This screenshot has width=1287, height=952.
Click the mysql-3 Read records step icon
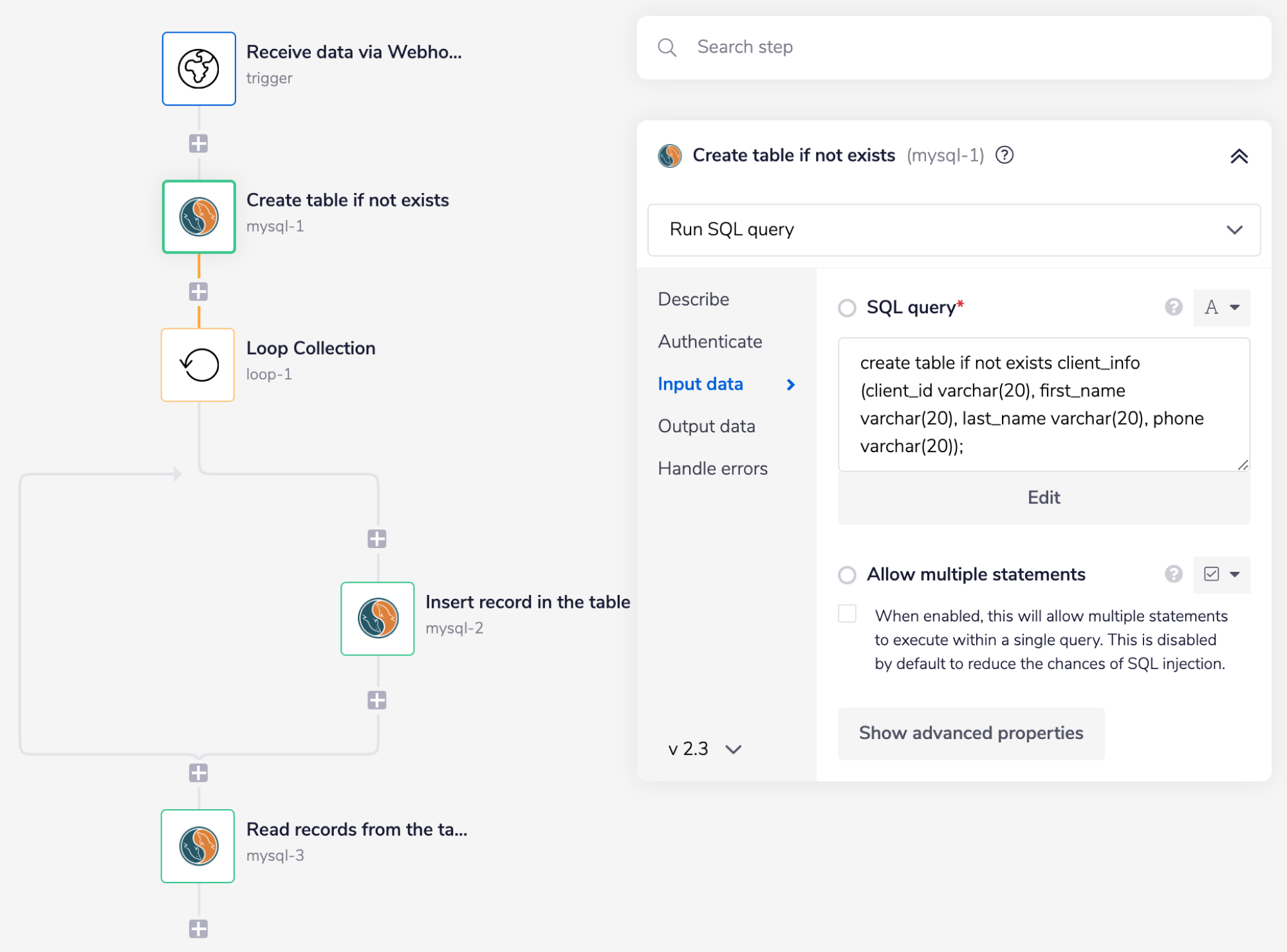(x=198, y=846)
